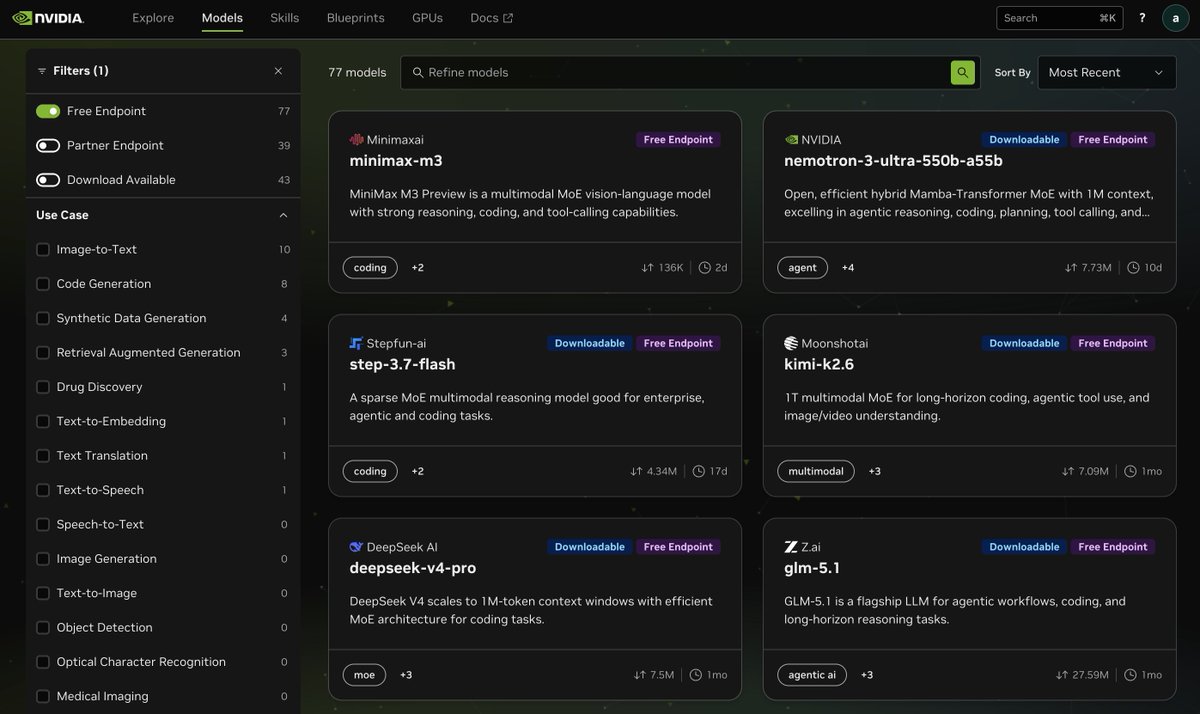
Task: Click the 4.34M downloads figure on step-3.7-flash
Action: click(x=661, y=471)
